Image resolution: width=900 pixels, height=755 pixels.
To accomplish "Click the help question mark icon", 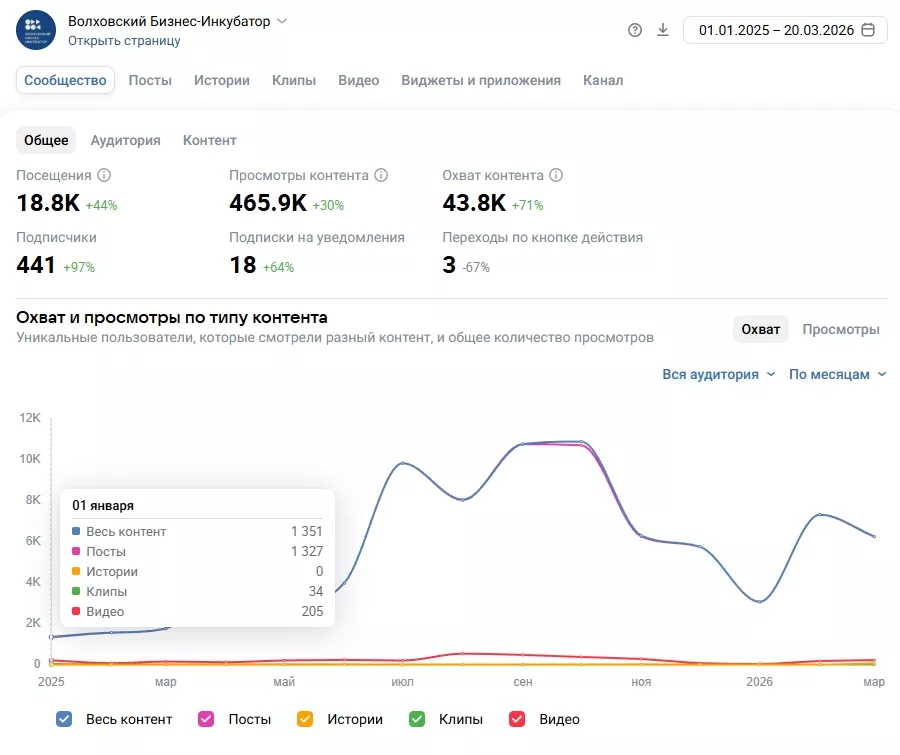I will 634,30.
